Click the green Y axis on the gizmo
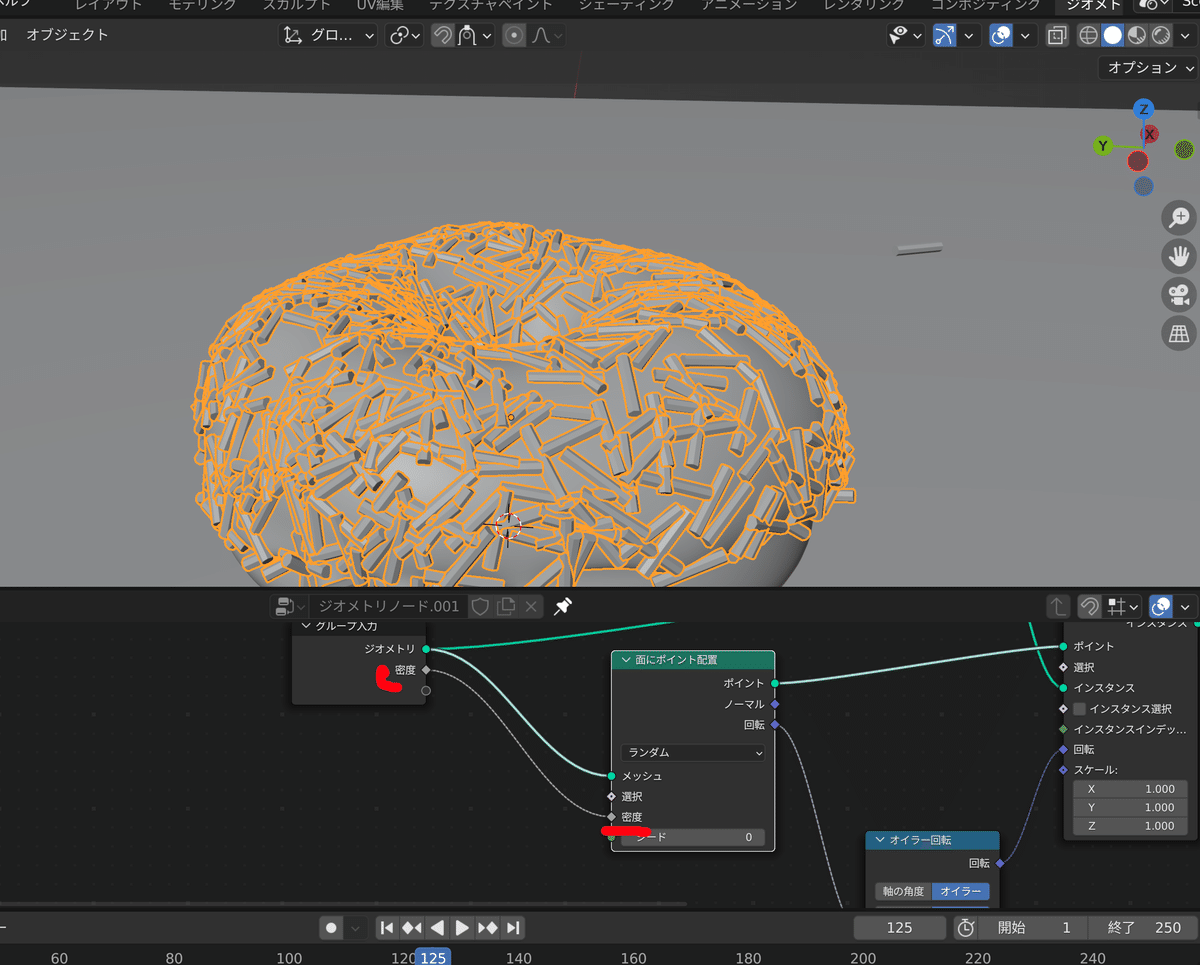This screenshot has width=1200, height=965. click(x=1103, y=146)
